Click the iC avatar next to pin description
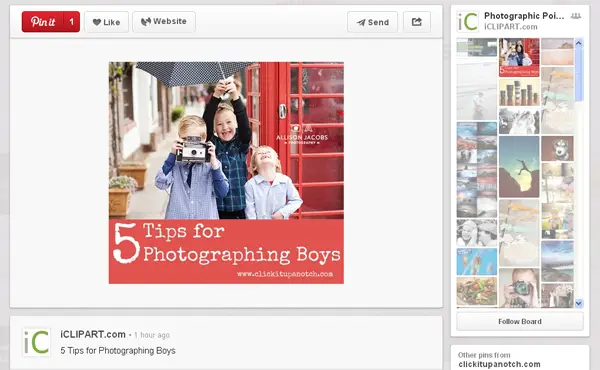Viewport: 600px width, 370px height. point(36,342)
